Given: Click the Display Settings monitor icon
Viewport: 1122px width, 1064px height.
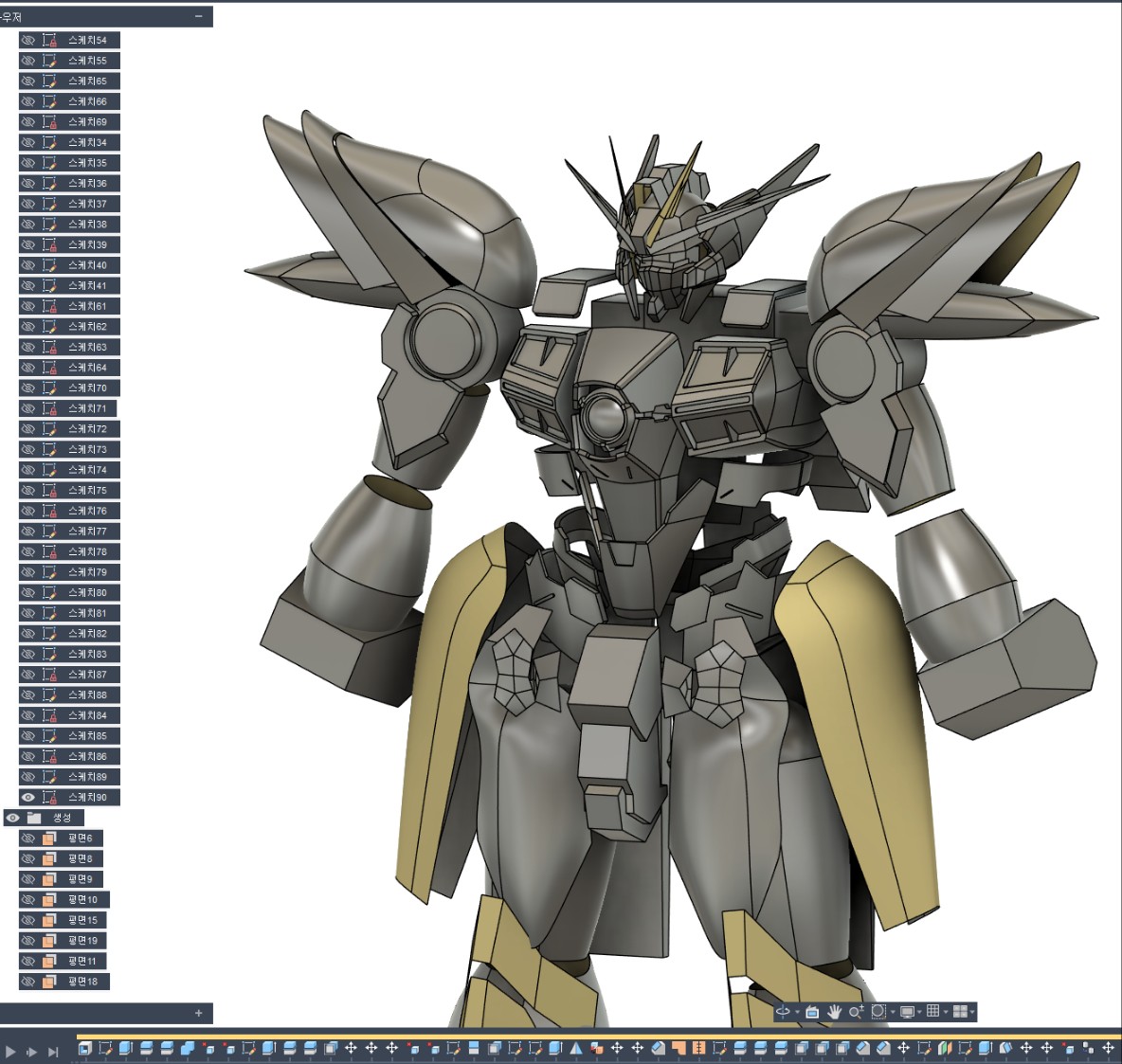Looking at the screenshot, I should [x=907, y=1012].
